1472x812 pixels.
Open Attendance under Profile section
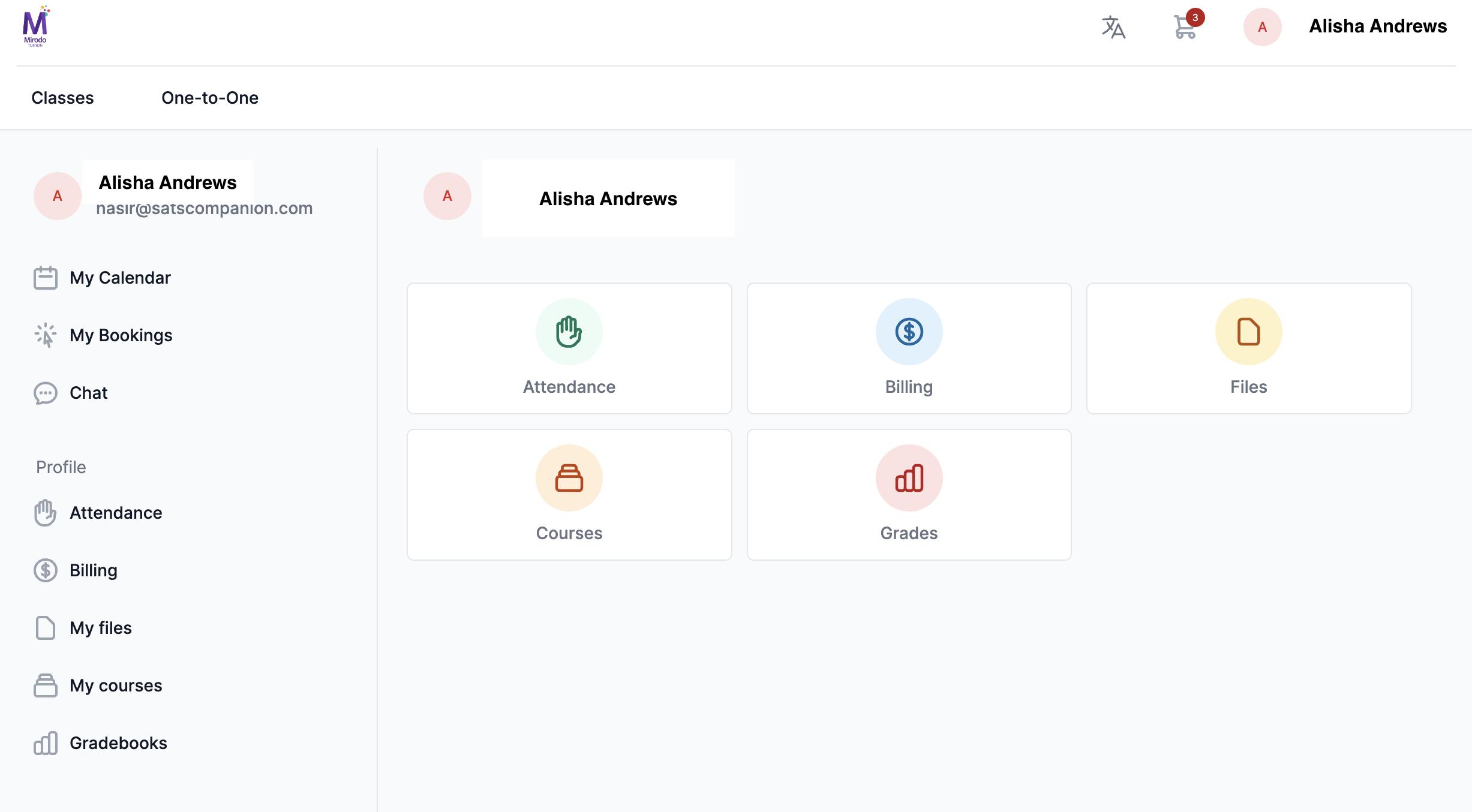click(116, 513)
